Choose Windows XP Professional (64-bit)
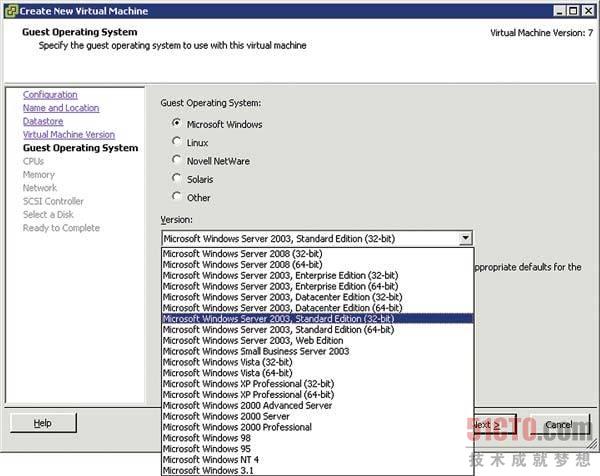 (x=317, y=394)
